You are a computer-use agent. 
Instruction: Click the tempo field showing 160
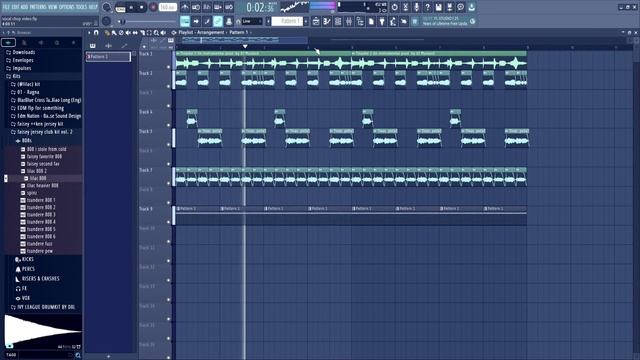[x=167, y=7]
